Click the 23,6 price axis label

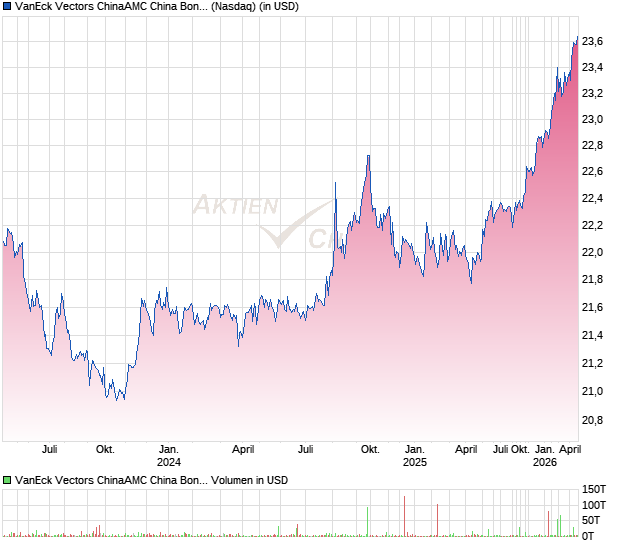592,41
